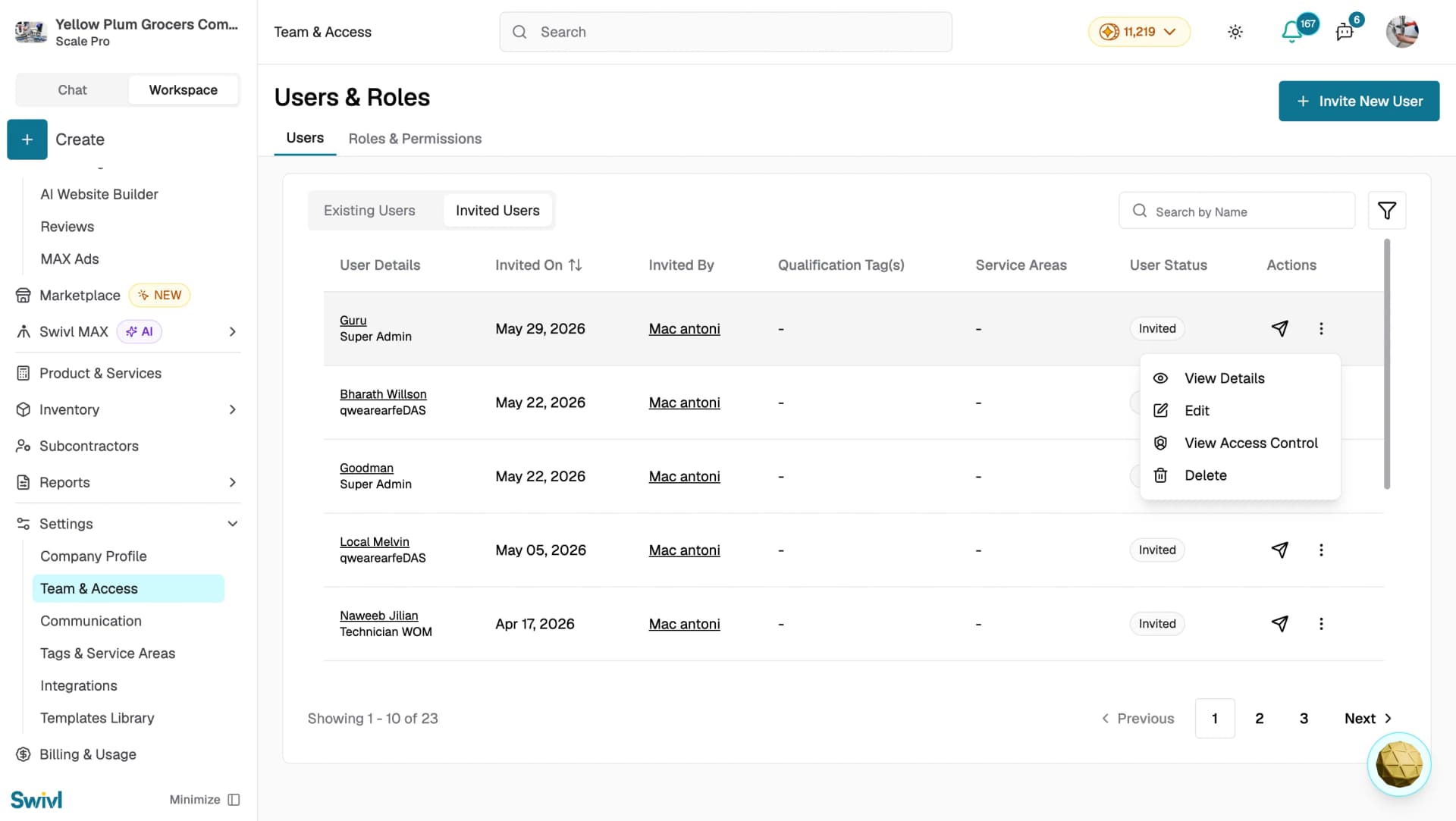Open Local Melvin user link

[x=375, y=542]
